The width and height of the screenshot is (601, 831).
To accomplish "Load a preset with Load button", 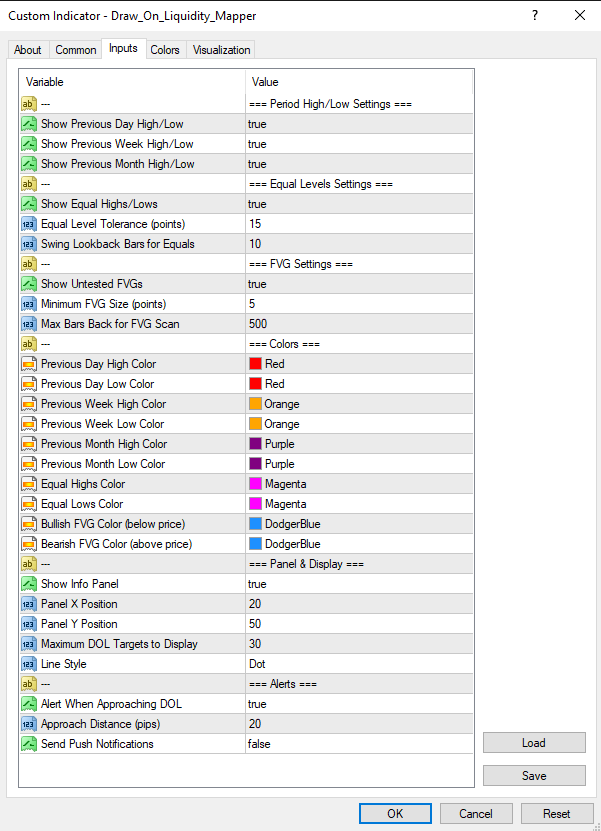I will 534,743.
